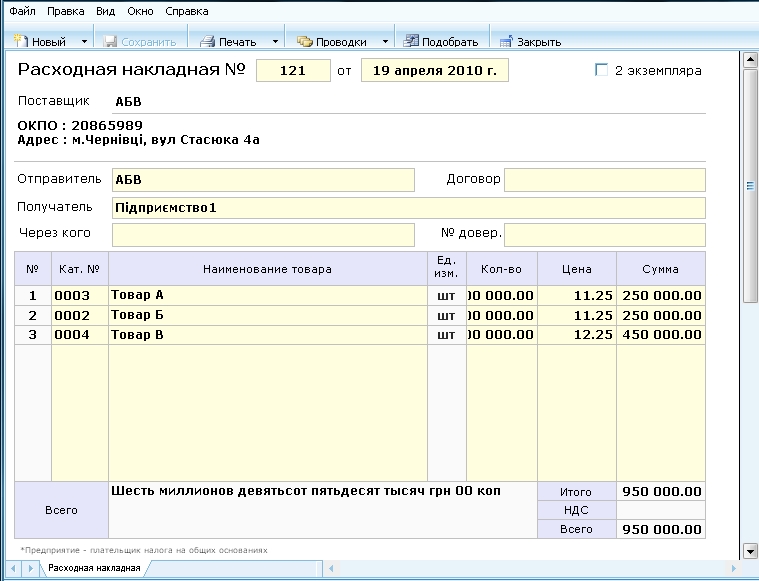Click the date field 19 апреля 2010 г.

(434, 71)
